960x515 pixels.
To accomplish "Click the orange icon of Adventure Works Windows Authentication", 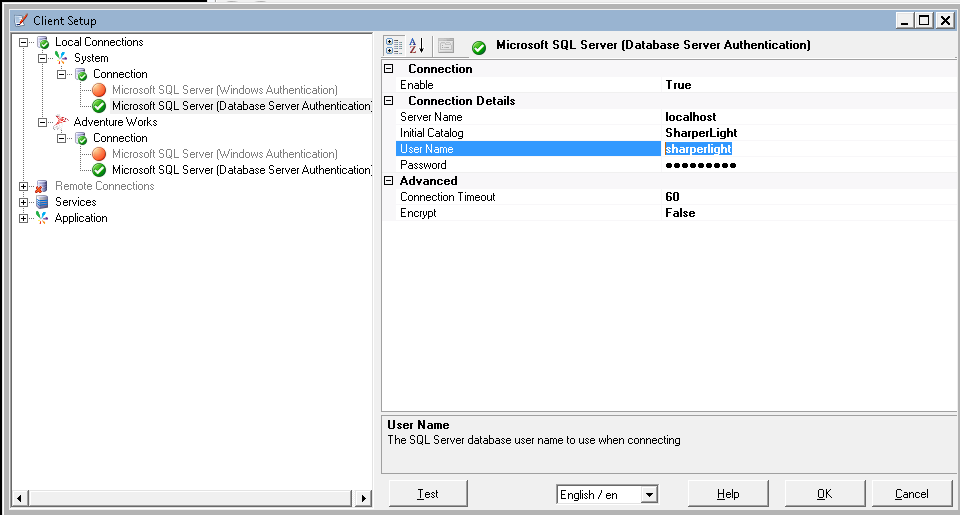I will tap(99, 154).
